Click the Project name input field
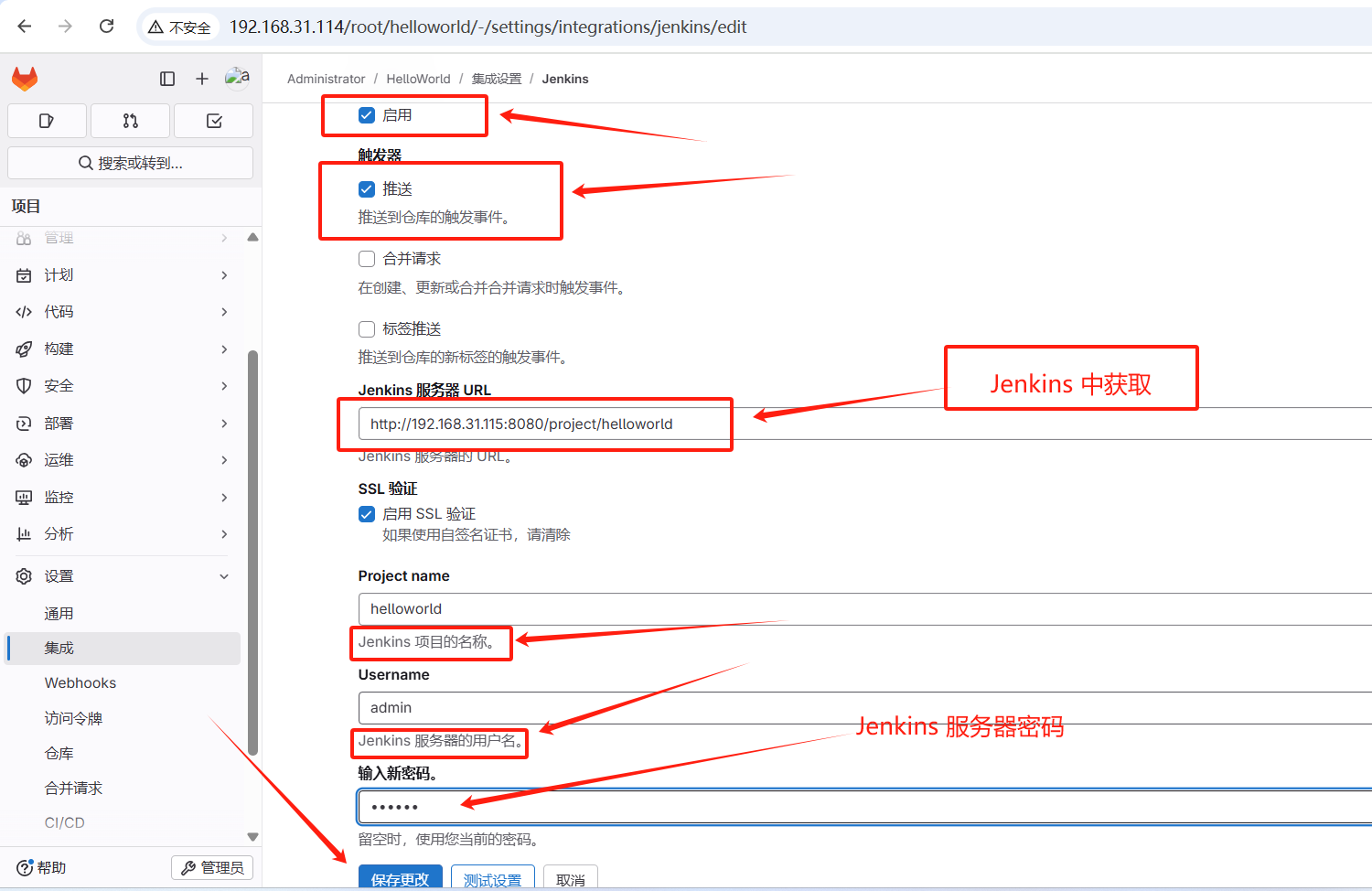The height and width of the screenshot is (891, 1372). 865,609
